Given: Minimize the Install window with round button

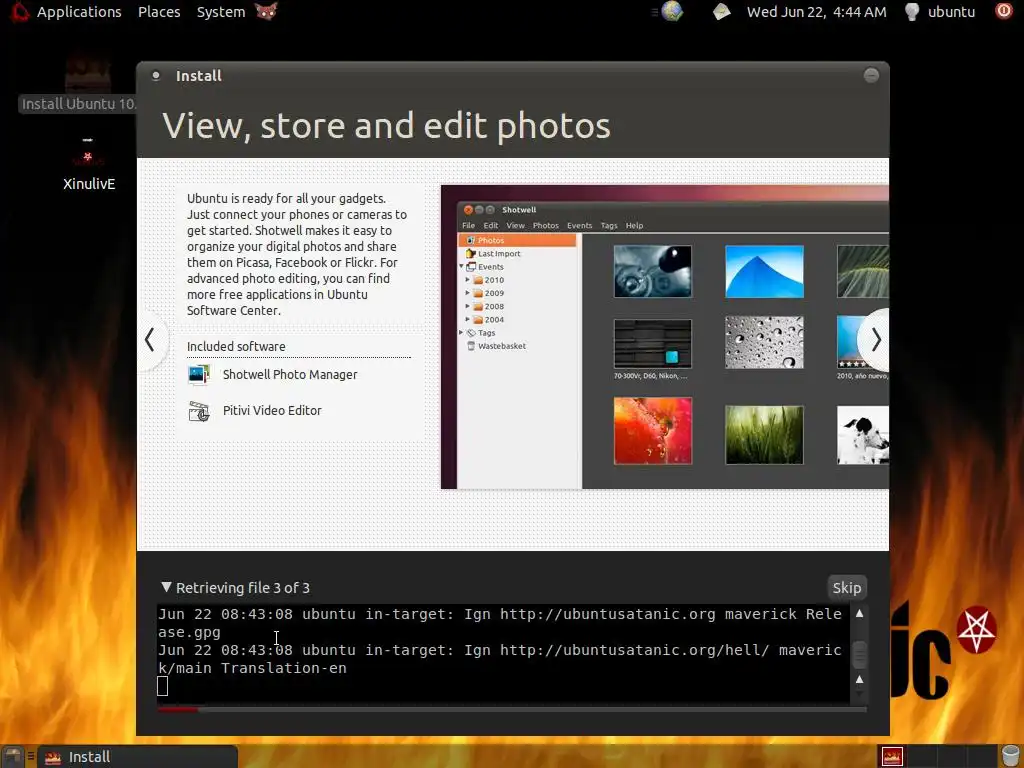Looking at the screenshot, I should (x=871, y=76).
